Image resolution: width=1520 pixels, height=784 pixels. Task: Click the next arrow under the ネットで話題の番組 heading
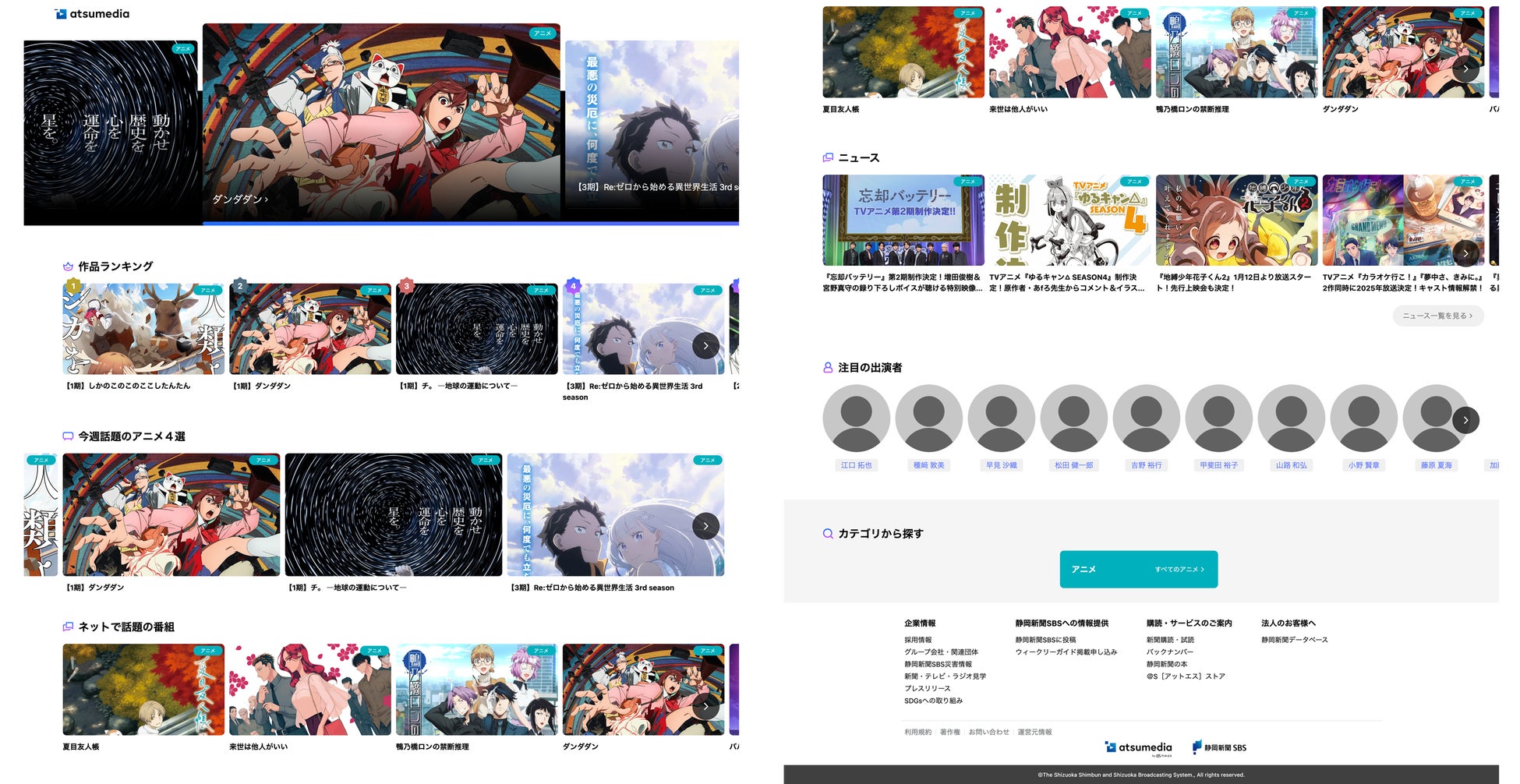[x=705, y=706]
